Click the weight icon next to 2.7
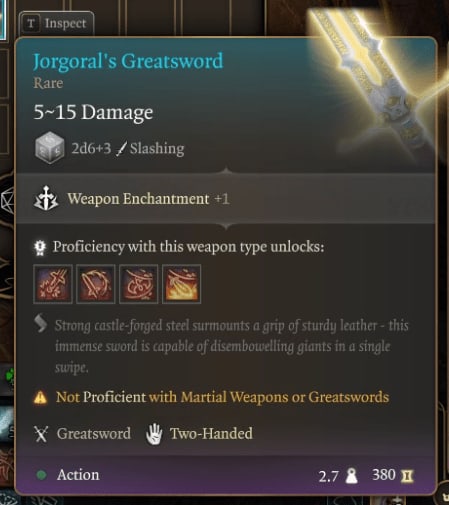 point(351,476)
